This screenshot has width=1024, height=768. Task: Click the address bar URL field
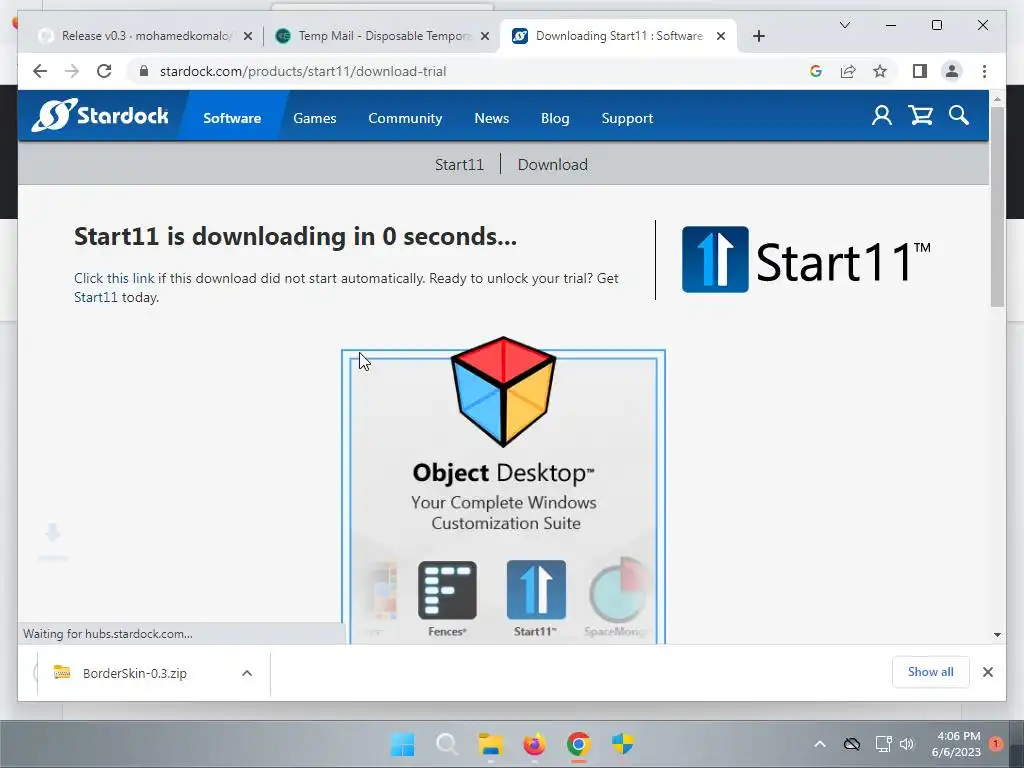click(x=470, y=71)
